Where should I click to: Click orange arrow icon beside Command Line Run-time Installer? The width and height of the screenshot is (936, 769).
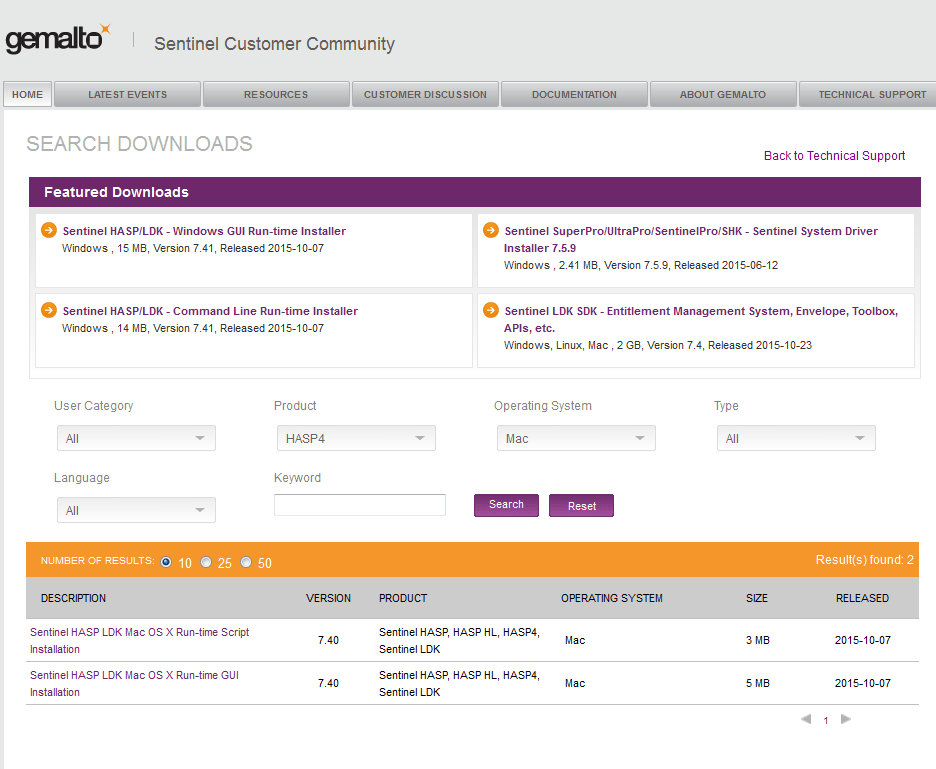[x=49, y=310]
